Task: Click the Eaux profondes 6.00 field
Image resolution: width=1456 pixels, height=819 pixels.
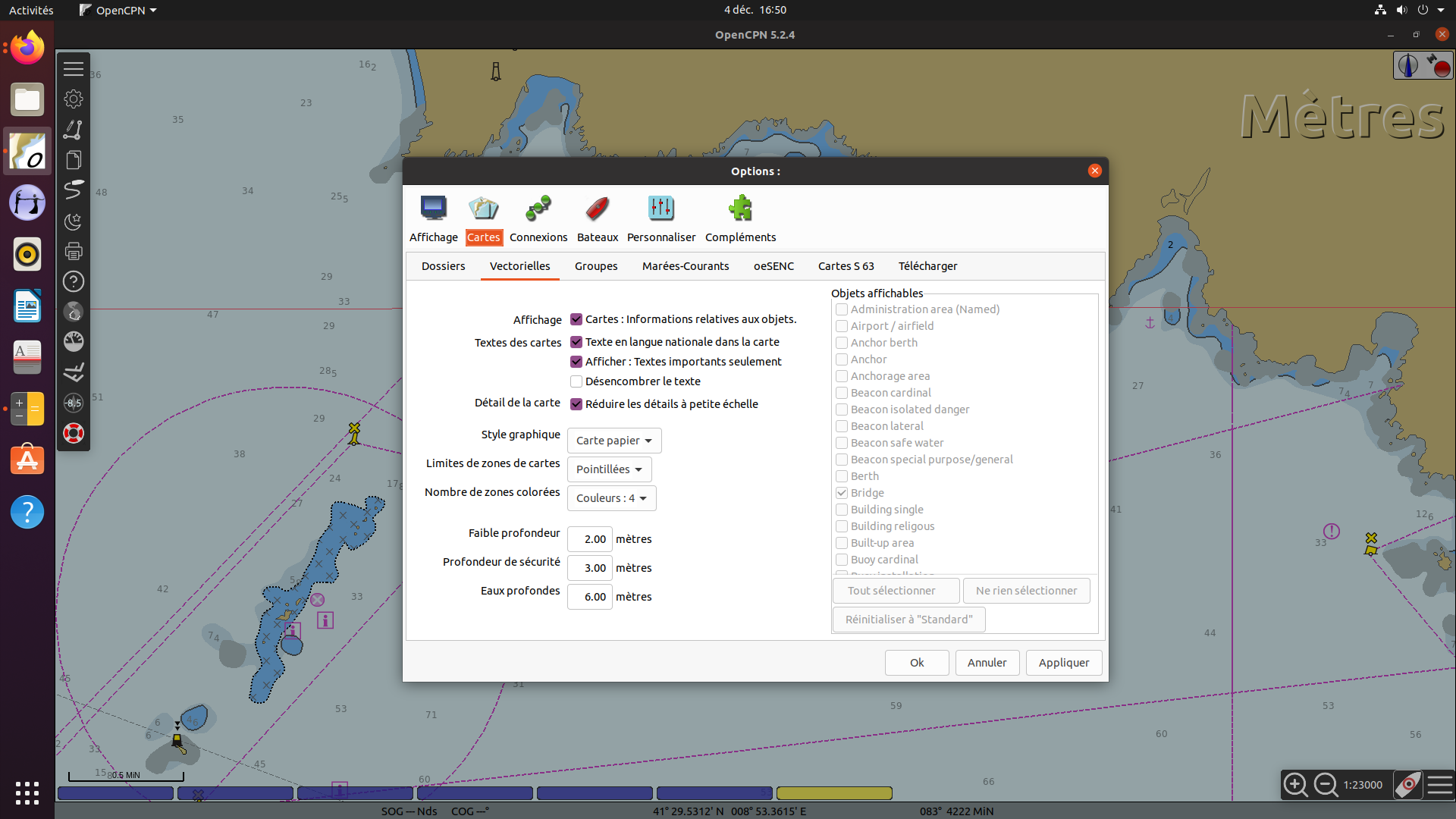Action: [590, 597]
